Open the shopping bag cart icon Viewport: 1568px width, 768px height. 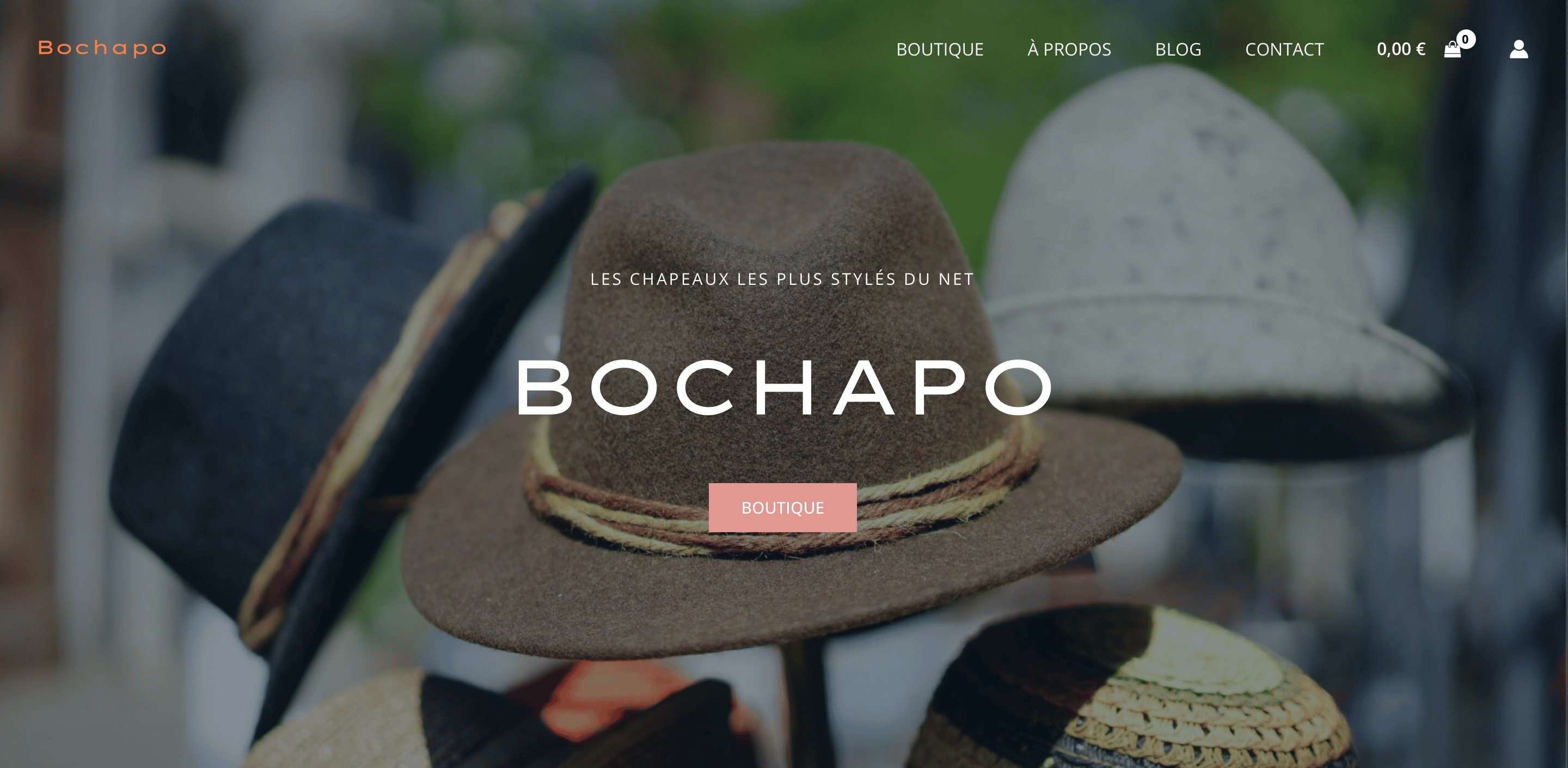(1451, 50)
